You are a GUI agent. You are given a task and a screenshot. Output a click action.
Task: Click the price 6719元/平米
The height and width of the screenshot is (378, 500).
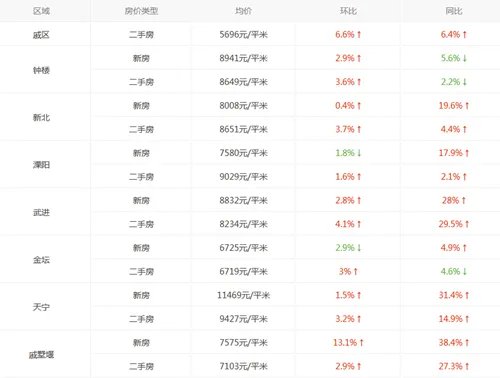[243, 271]
